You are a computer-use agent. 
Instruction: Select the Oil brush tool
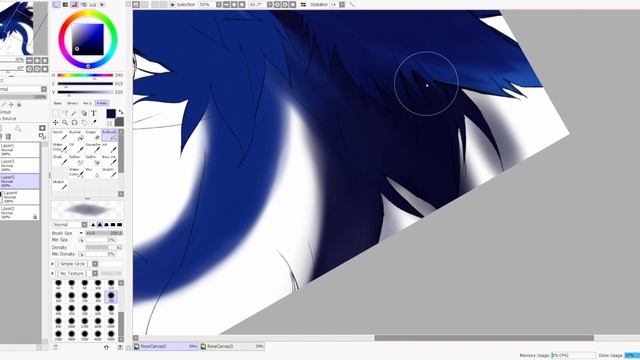(76, 148)
